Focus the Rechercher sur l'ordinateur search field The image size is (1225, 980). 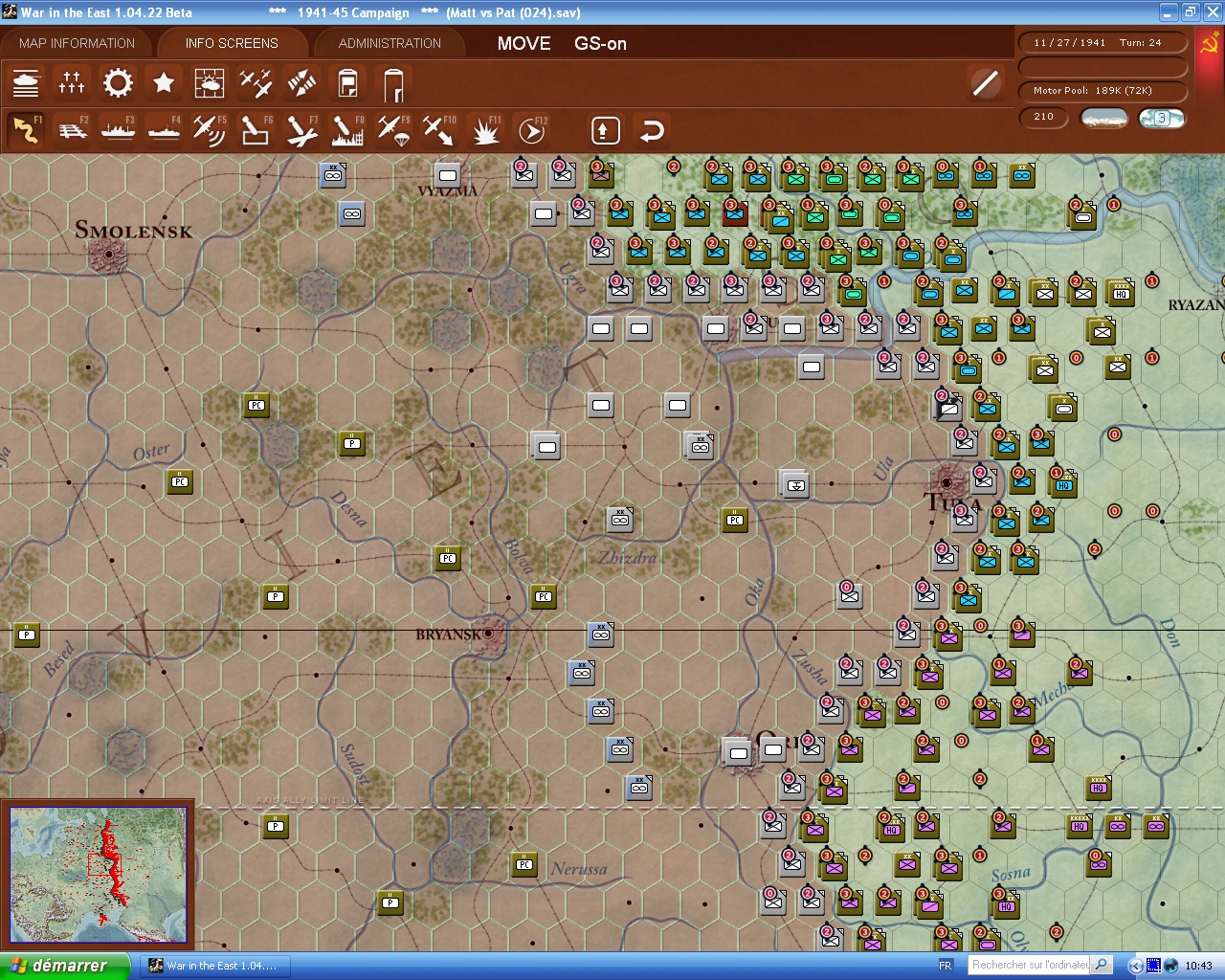point(1030,965)
